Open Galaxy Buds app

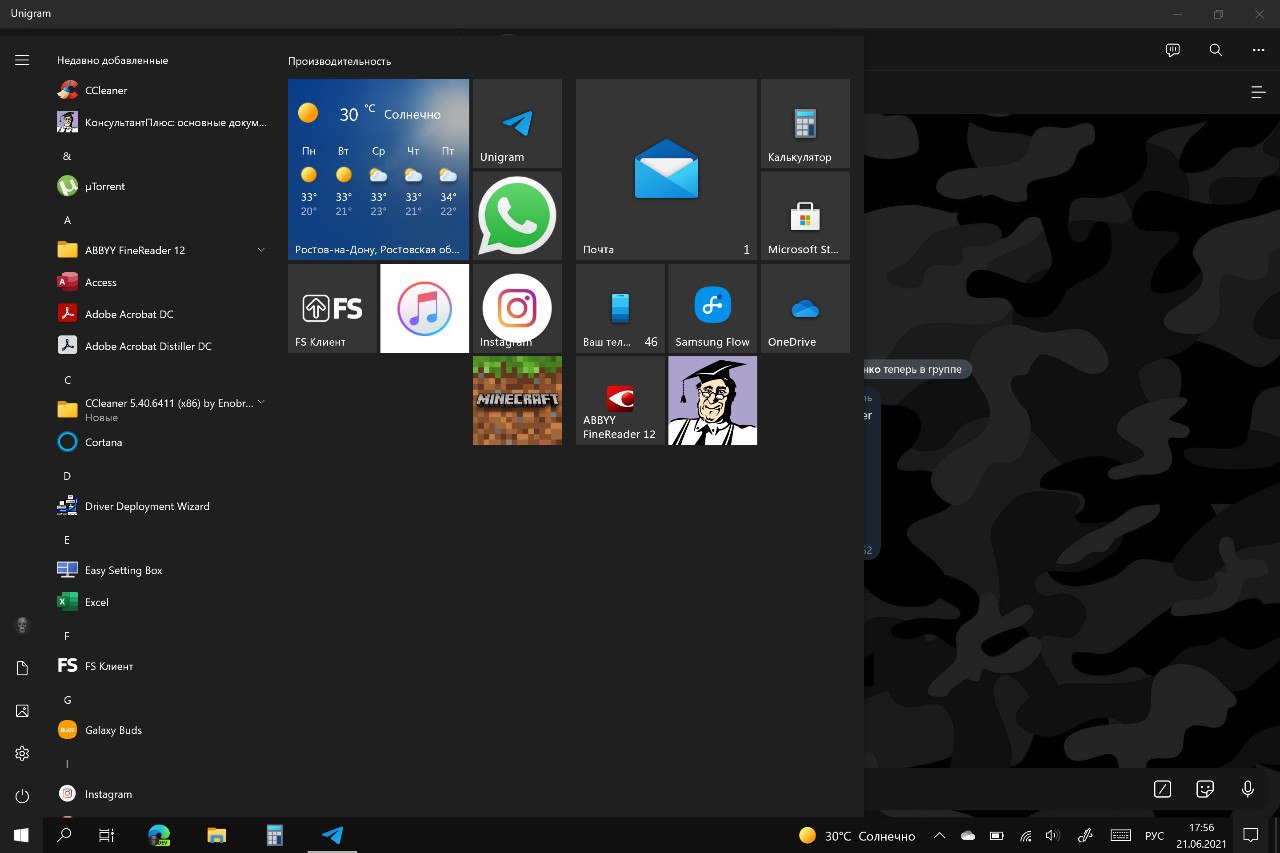tap(160, 730)
